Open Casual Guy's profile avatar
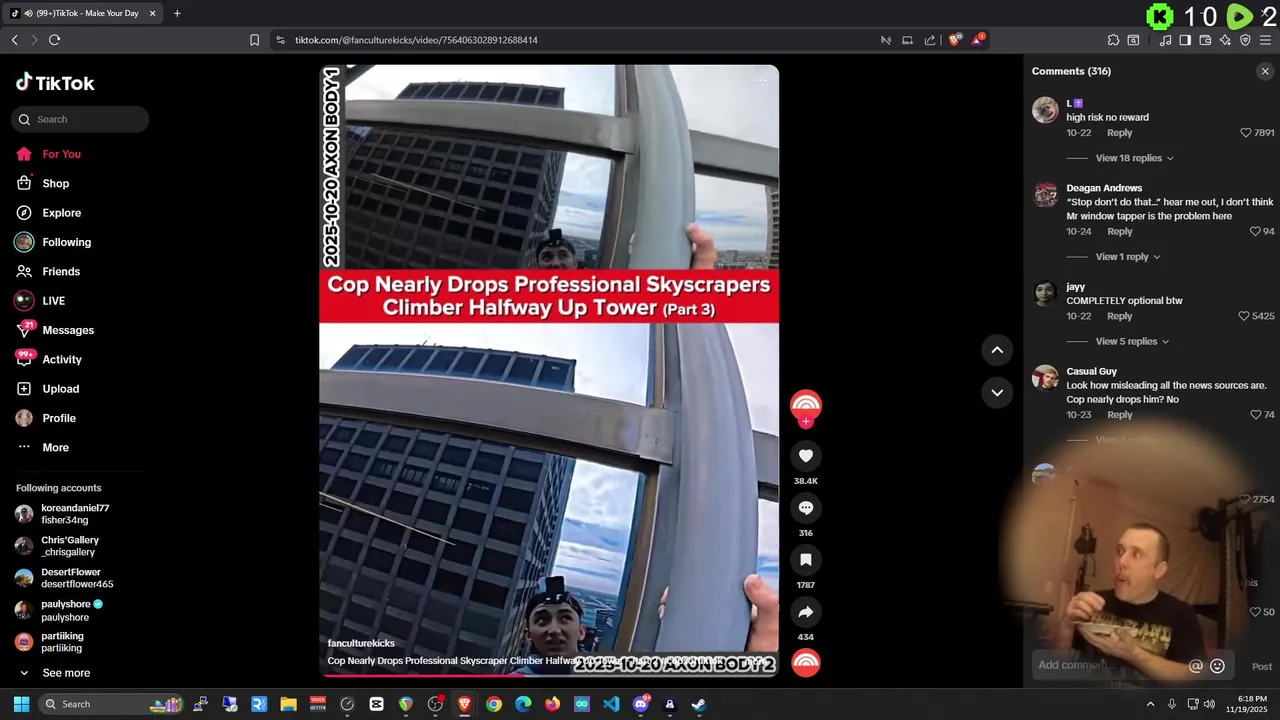Viewport: 1280px width, 720px height. click(1045, 377)
